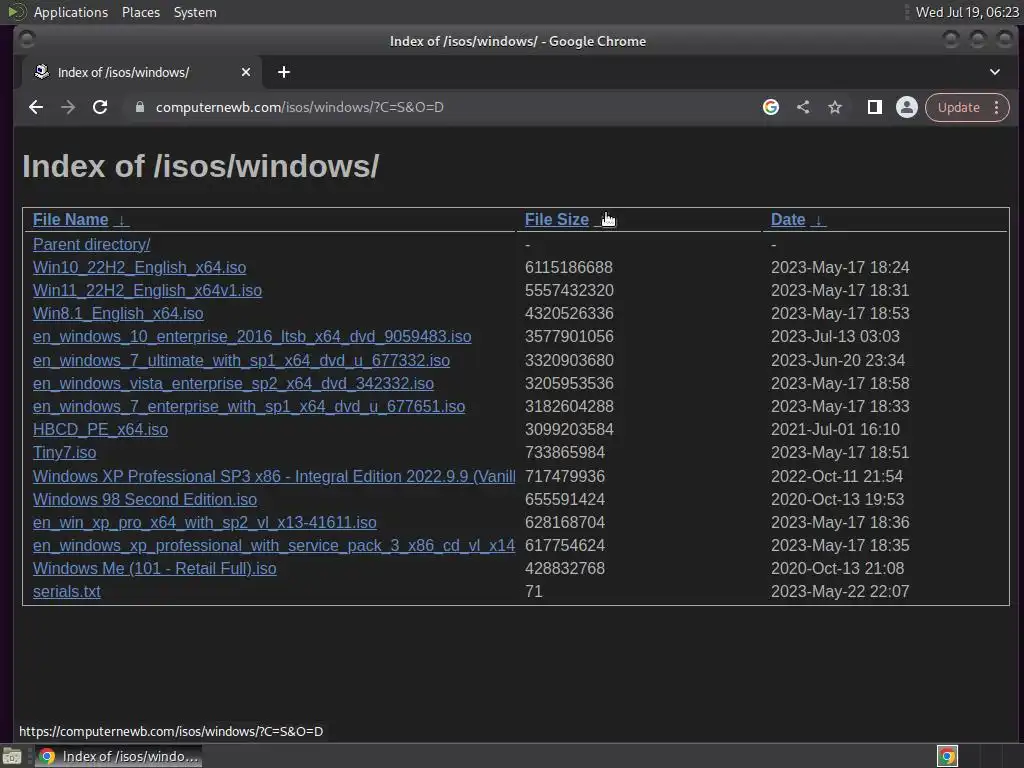
Task: Click the address bar URL
Action: pos(300,107)
